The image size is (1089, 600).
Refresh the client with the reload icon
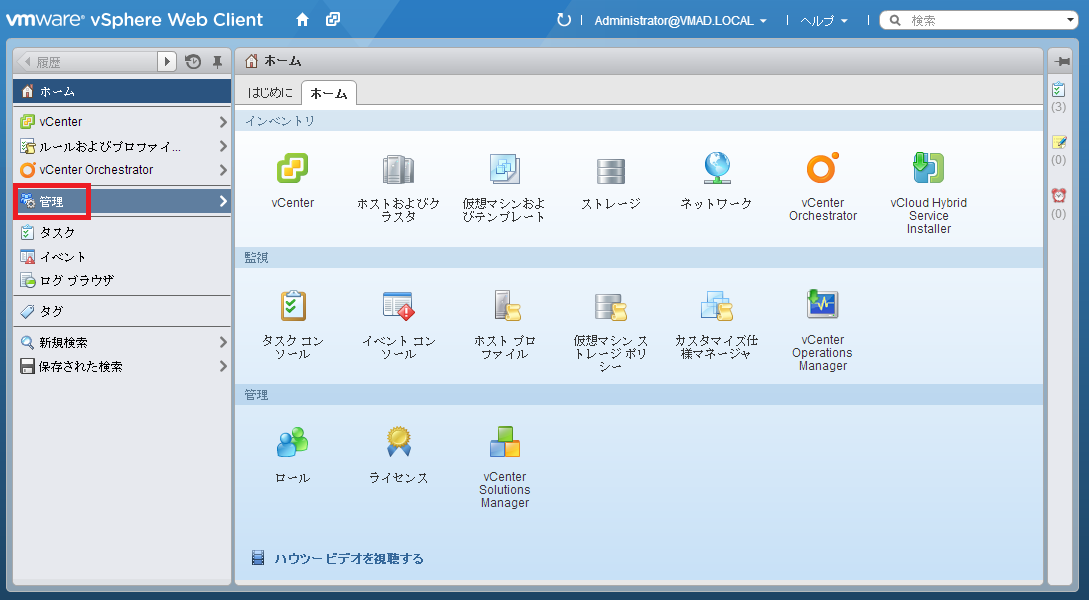click(564, 20)
